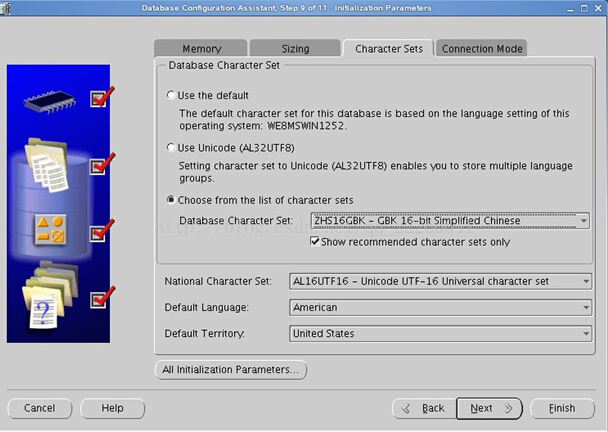Click the orange shapes icon on cylinder
The width and height of the screenshot is (608, 432).
coord(51,230)
